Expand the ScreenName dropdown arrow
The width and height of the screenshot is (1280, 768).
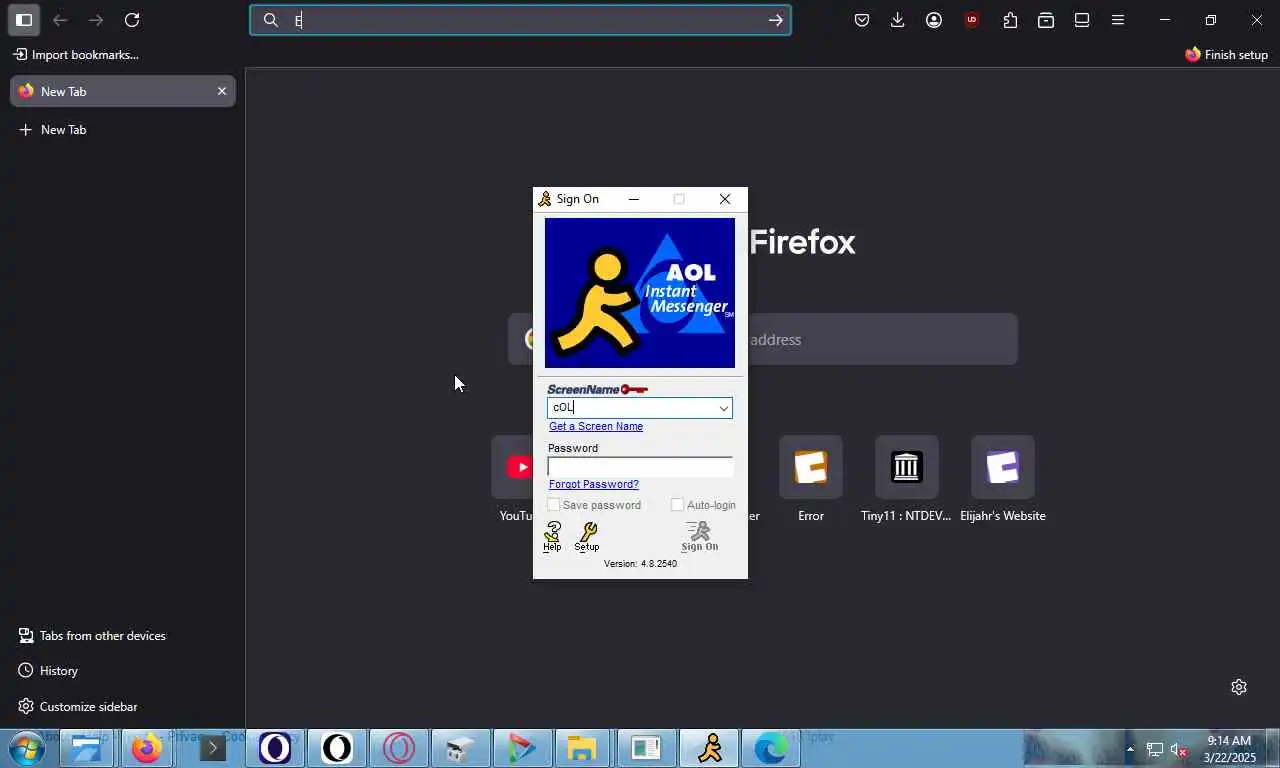(723, 408)
